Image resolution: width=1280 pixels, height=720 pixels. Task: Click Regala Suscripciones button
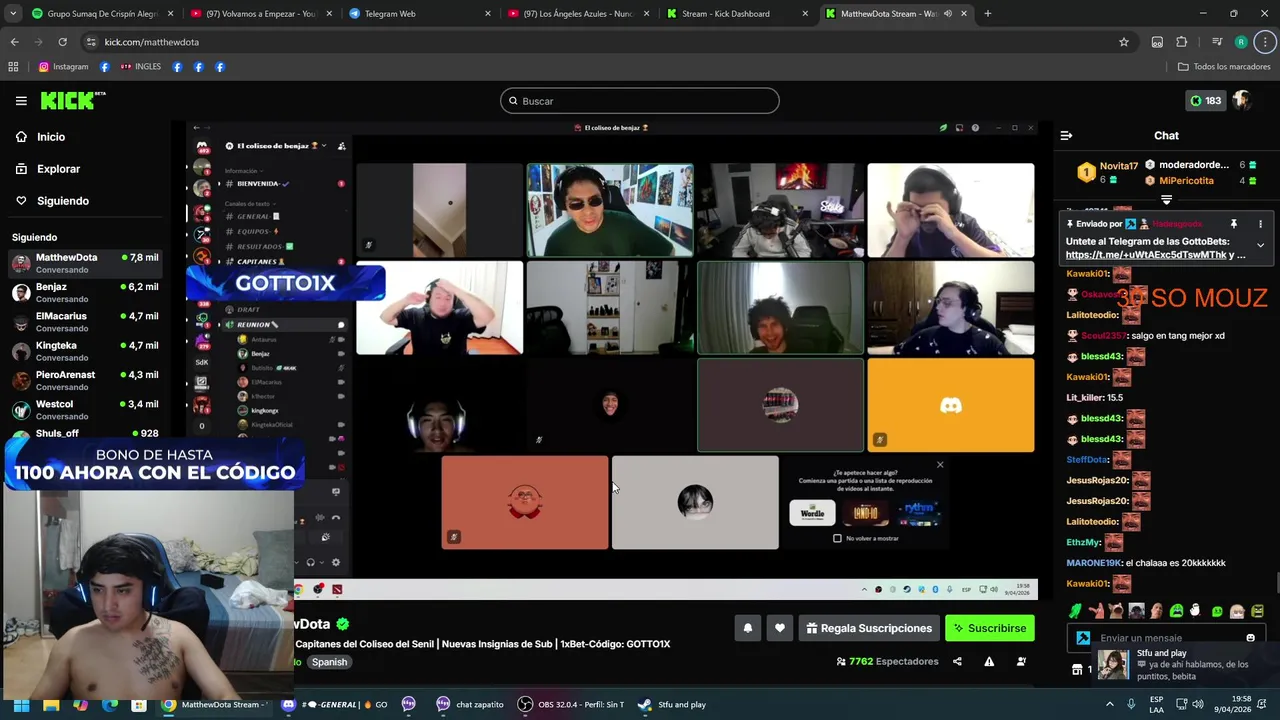[869, 628]
